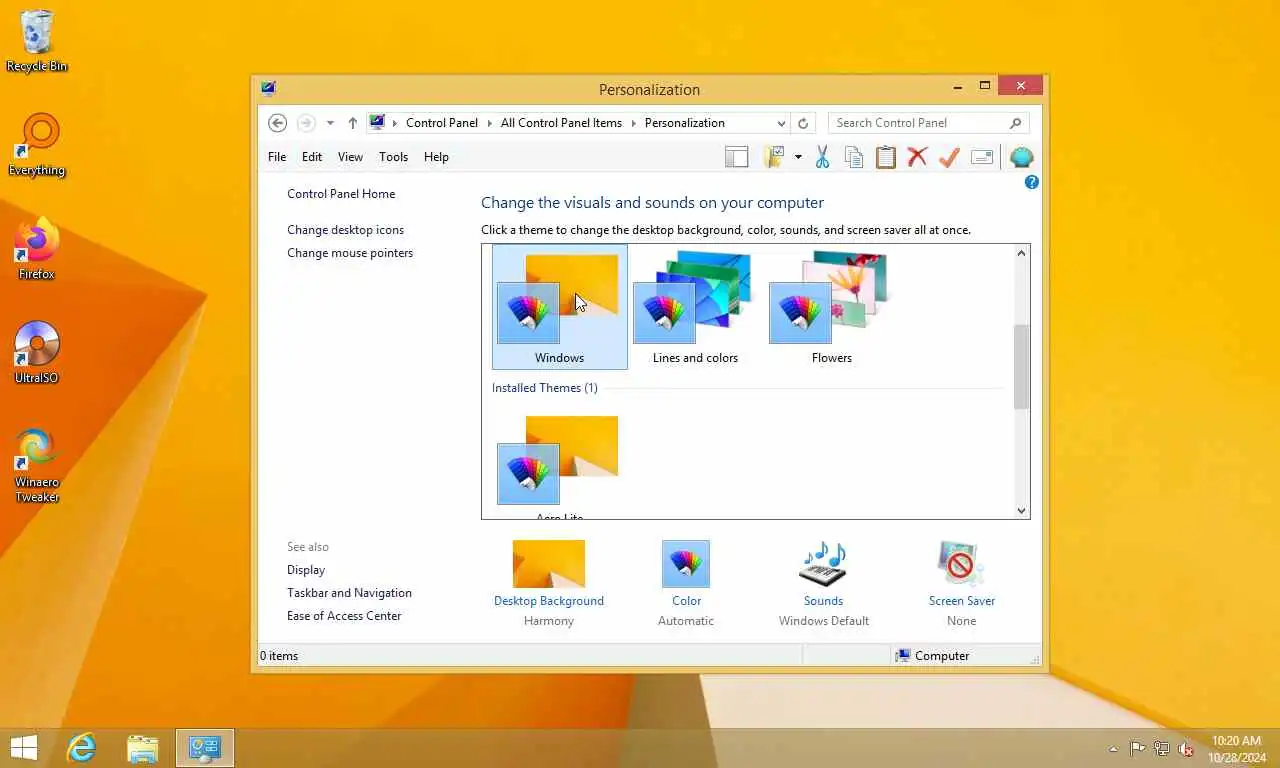Expand the address bar history dropdown
1280x768 pixels.
[781, 123]
